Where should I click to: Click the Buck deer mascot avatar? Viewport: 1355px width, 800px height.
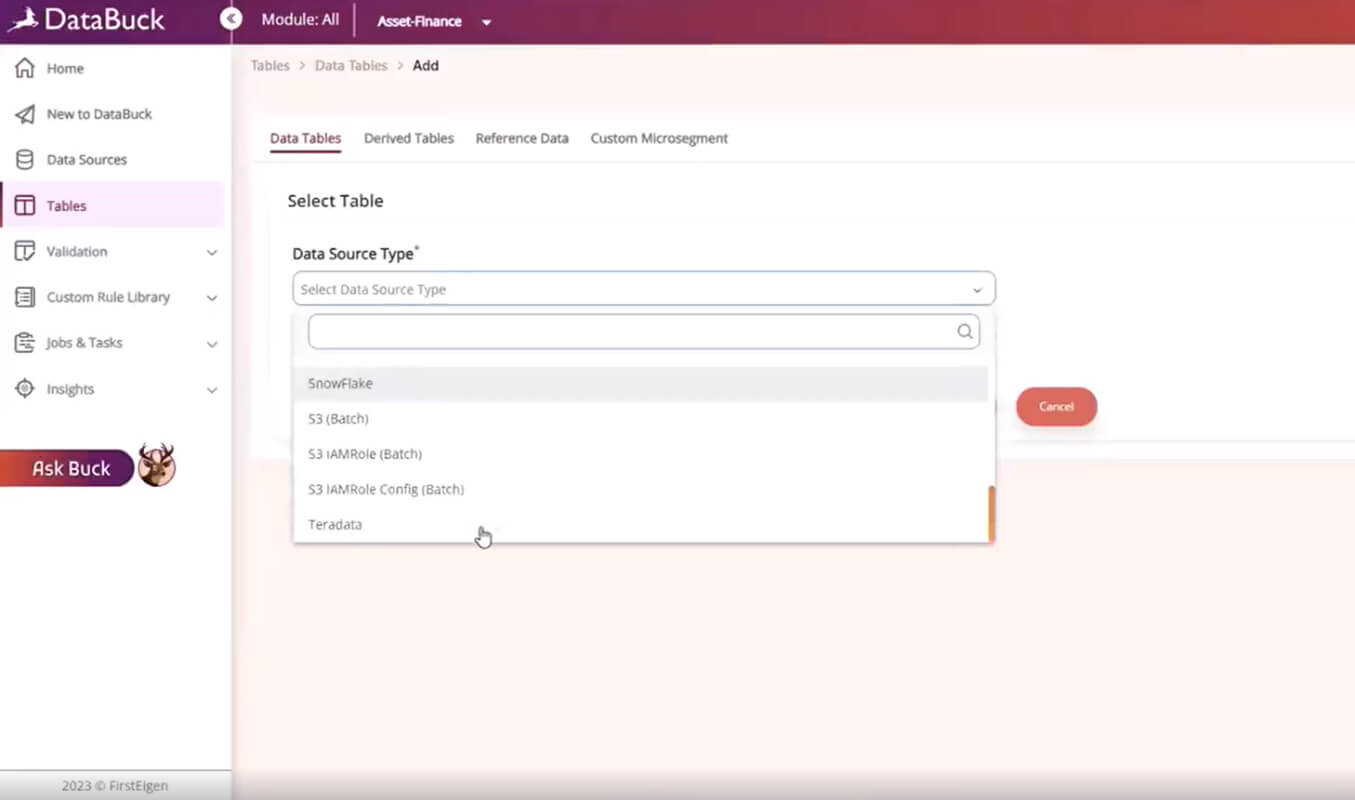coord(157,465)
